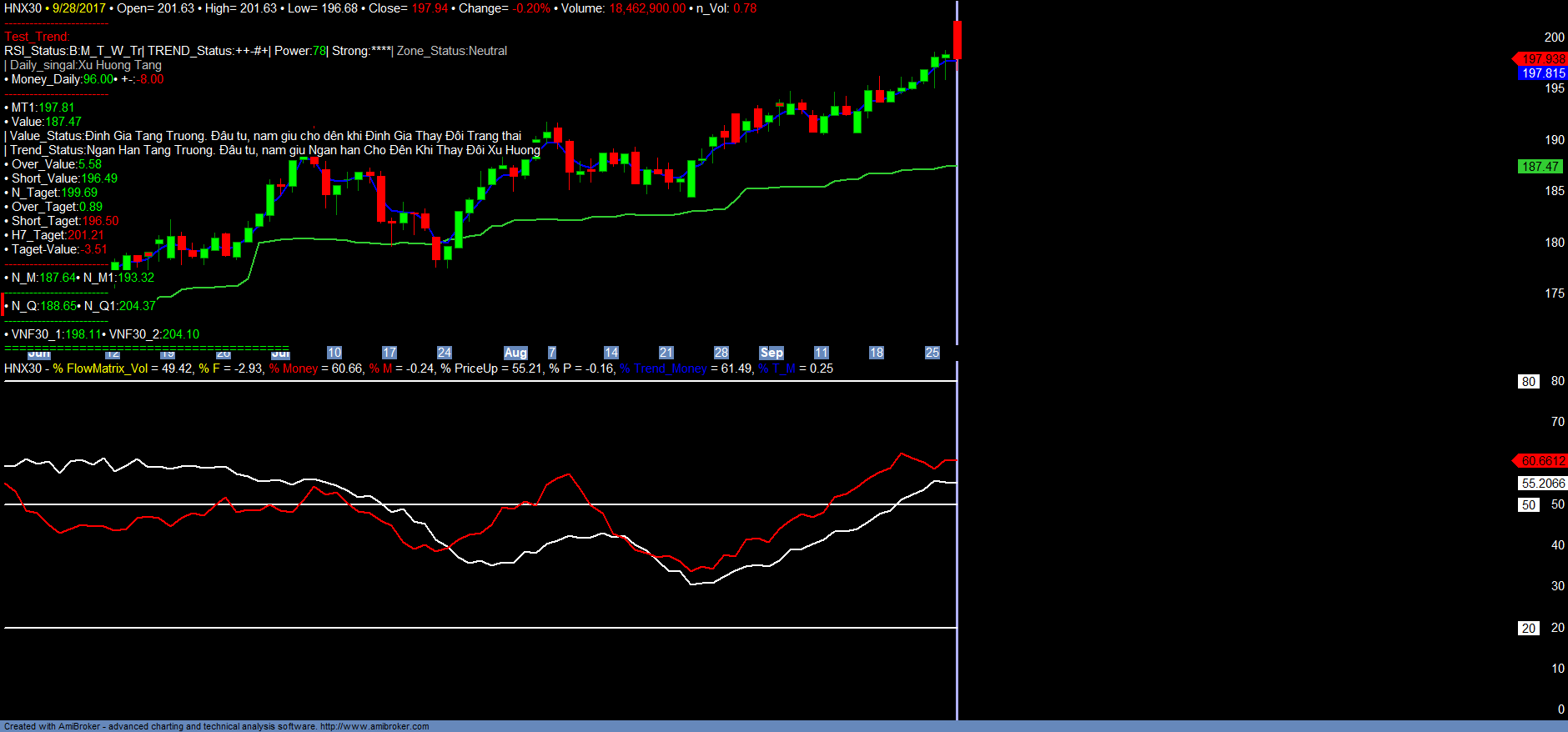Click the last red candlestick near 200
The height and width of the screenshot is (732, 1568).
coord(957,40)
